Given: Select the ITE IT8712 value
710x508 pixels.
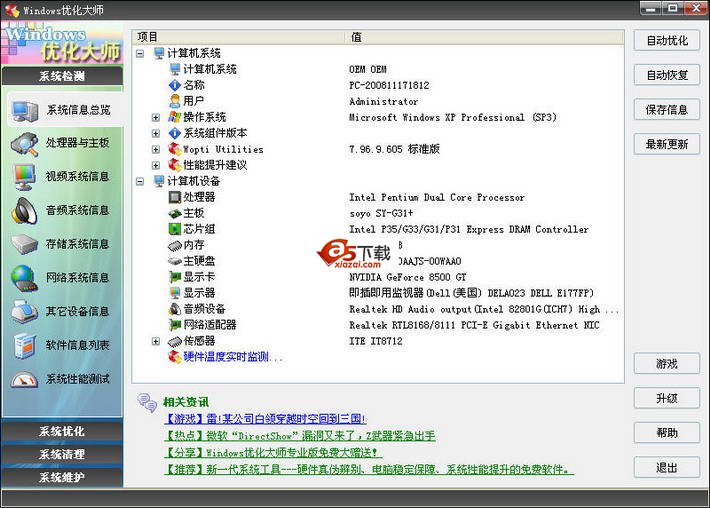Looking at the screenshot, I should (376, 341).
